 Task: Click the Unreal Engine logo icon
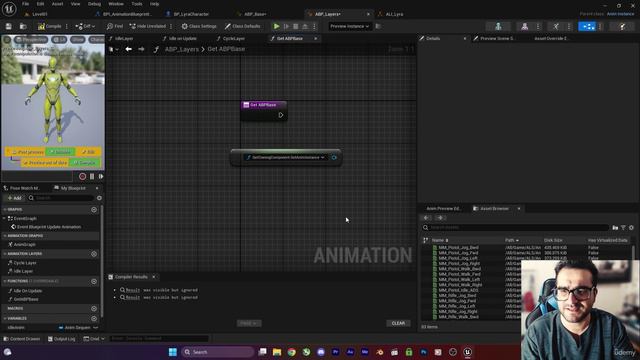(x=9, y=8)
